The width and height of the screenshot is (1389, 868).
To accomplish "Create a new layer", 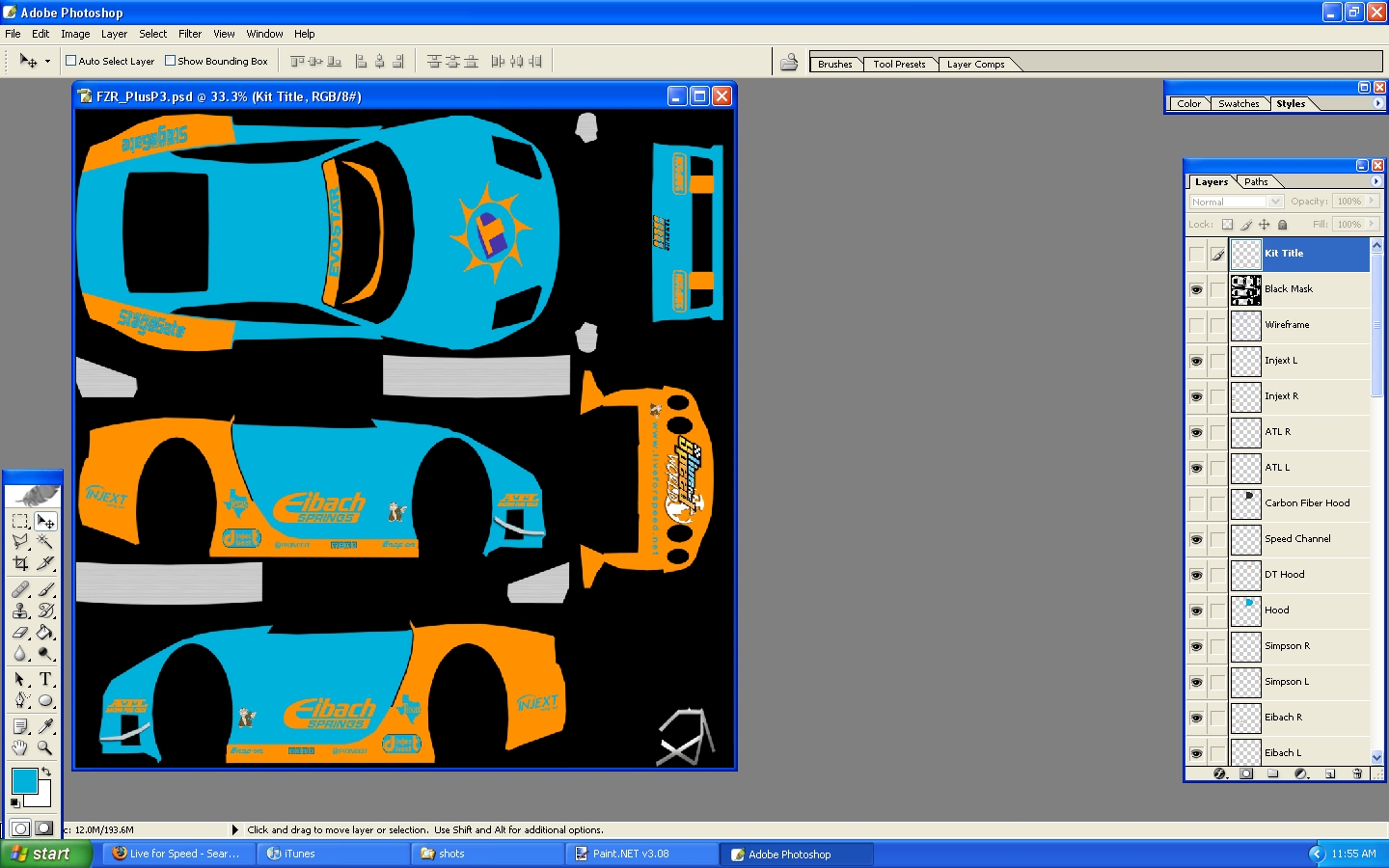I will click(x=1330, y=773).
